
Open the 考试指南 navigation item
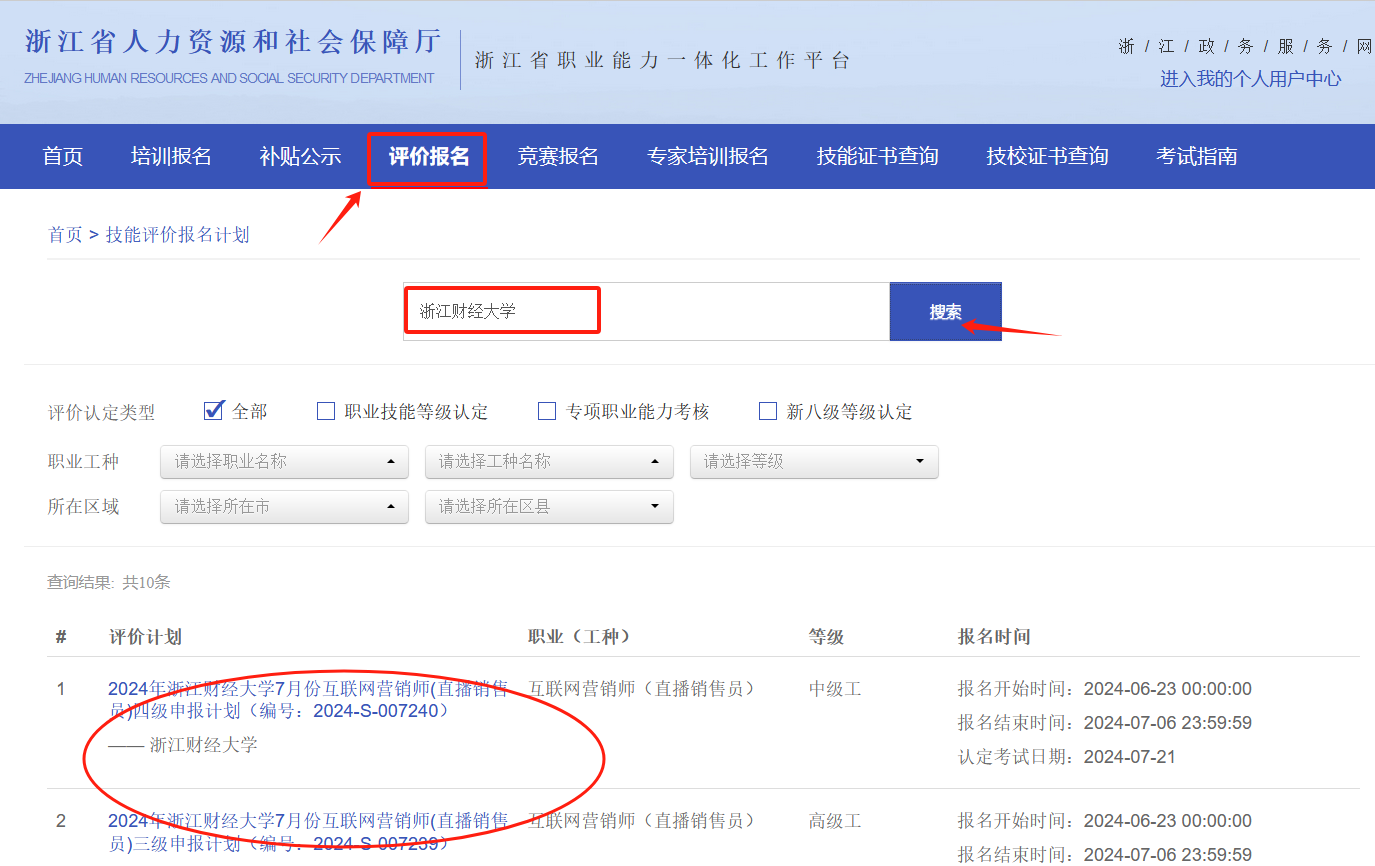tap(1196, 157)
